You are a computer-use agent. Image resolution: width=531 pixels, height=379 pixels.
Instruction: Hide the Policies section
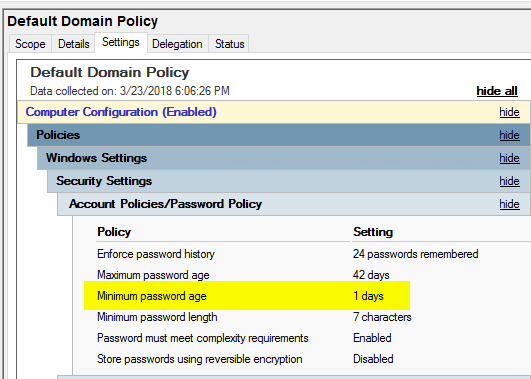[x=509, y=135]
